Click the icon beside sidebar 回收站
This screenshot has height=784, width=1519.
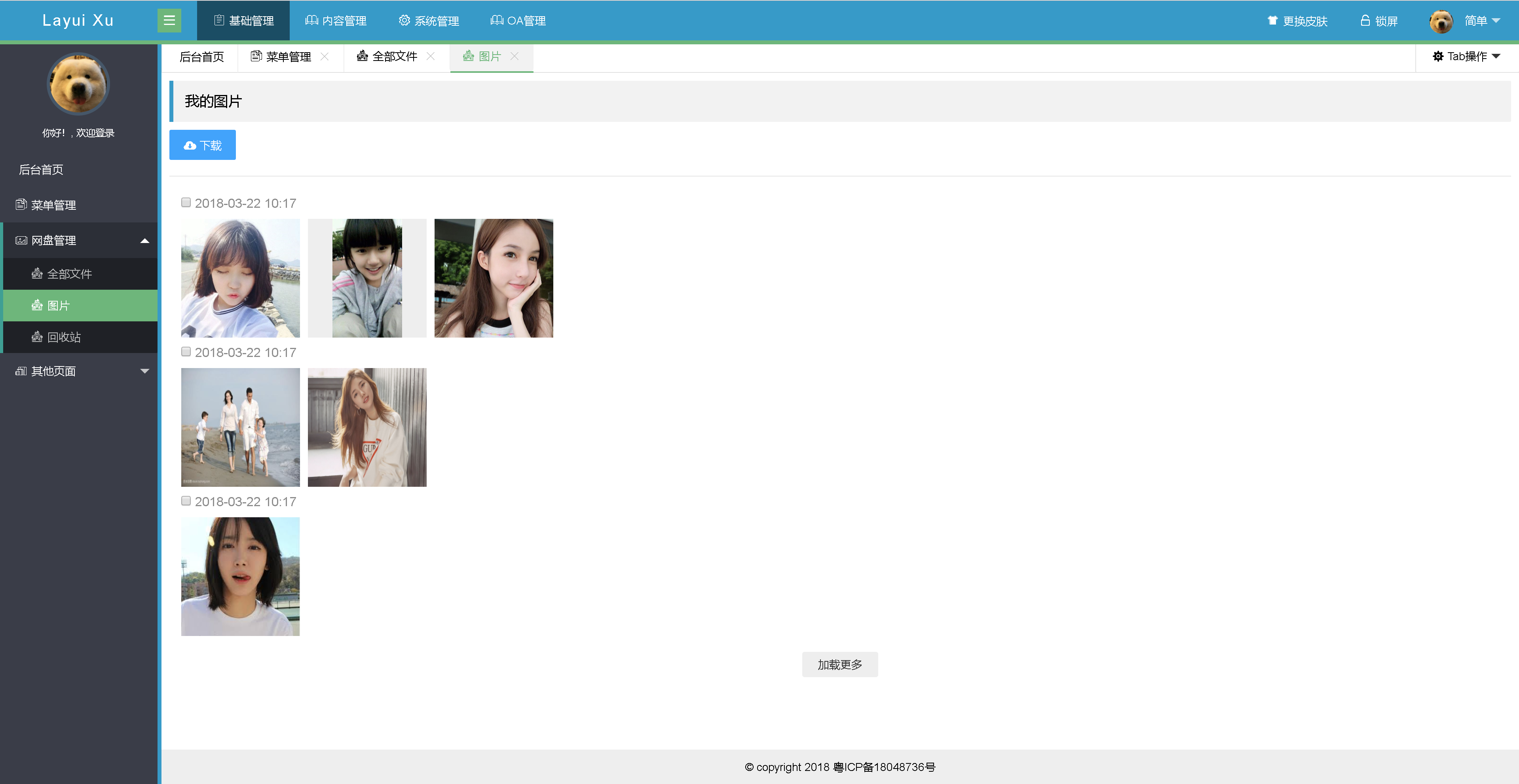37,336
